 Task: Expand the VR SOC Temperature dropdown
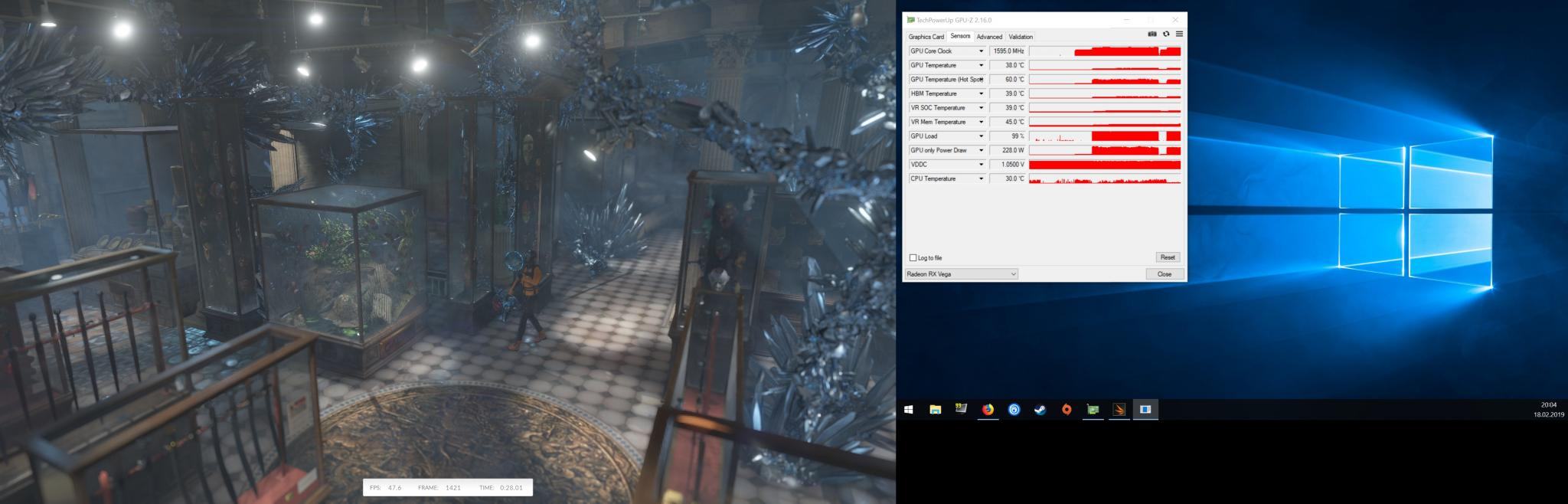[x=981, y=108]
